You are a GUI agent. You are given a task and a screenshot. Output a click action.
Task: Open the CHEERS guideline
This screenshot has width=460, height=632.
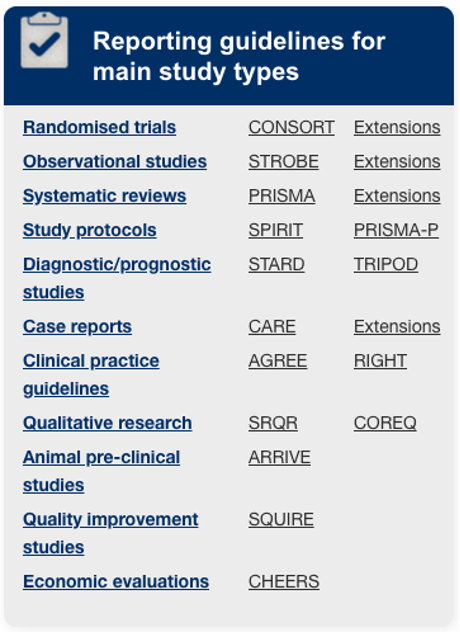tap(284, 582)
